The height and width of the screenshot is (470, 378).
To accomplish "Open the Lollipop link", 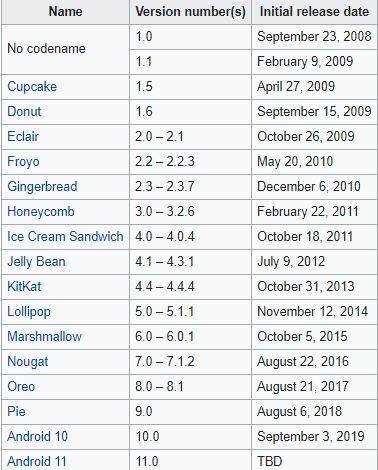I will click(29, 312).
